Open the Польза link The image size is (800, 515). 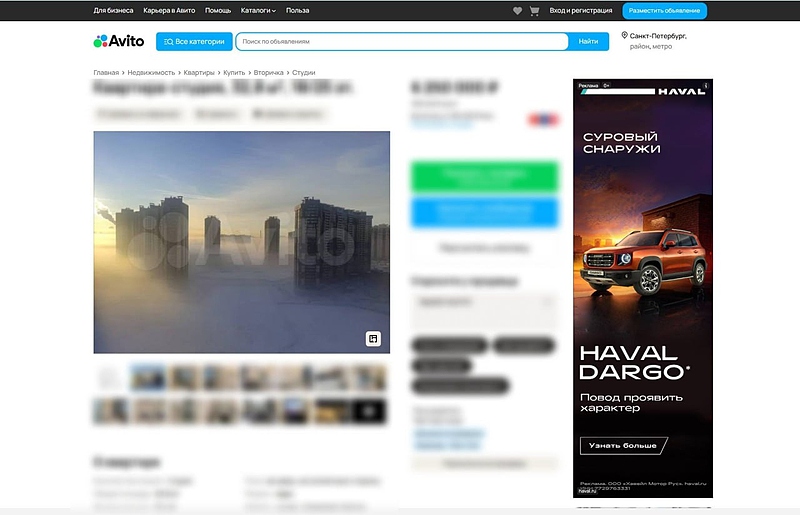click(x=297, y=11)
